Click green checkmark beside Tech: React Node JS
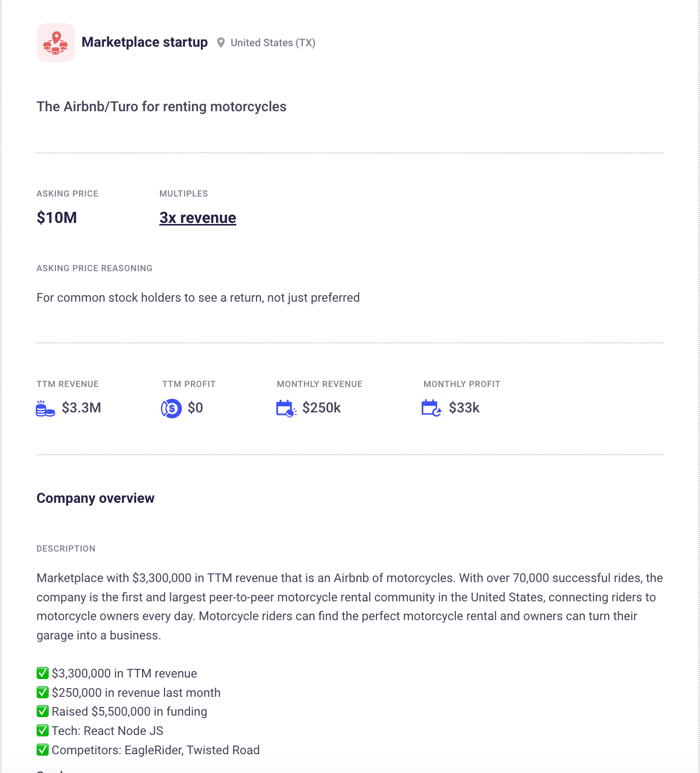 (42, 730)
